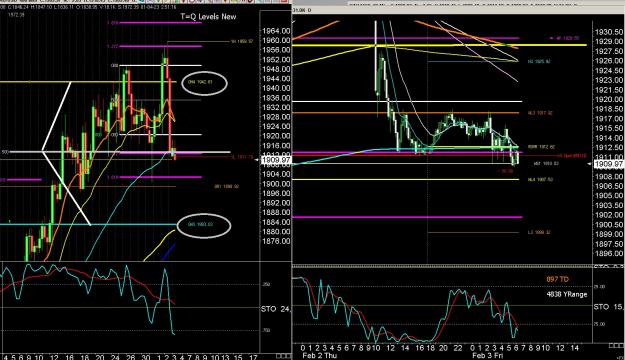This screenshot has height=360, width=625.
Task: Select 1905.00 on right chart price axis
Action: [x=609, y=195]
